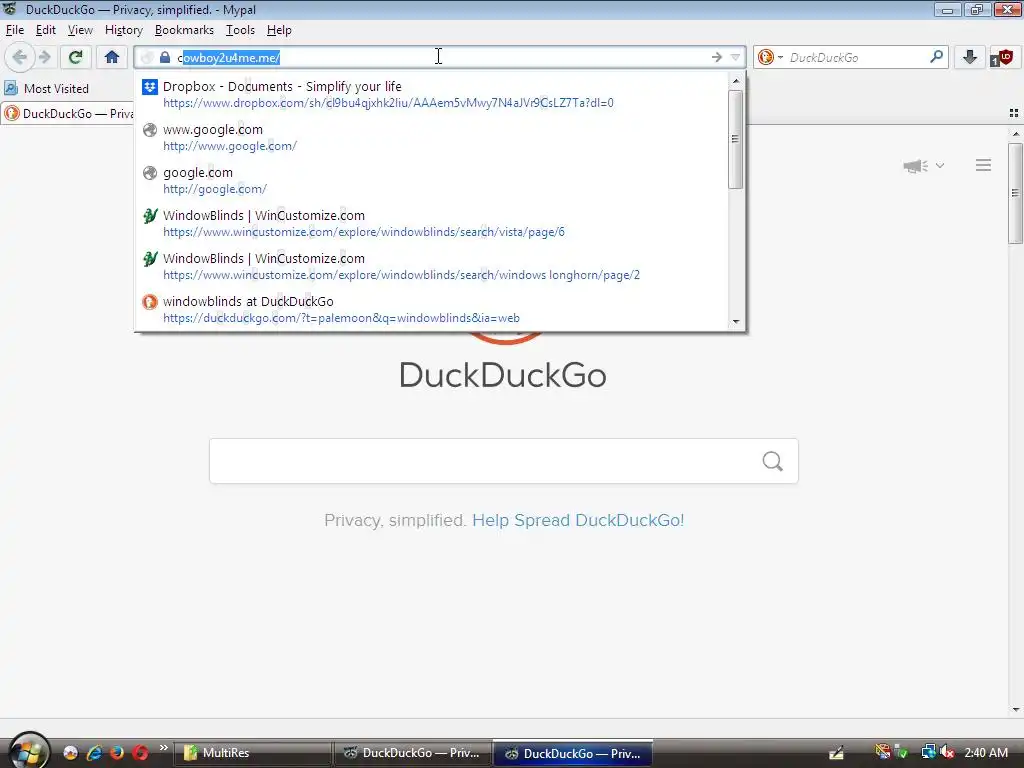Click the Back navigation arrow button
The image size is (1024, 768).
pyautogui.click(x=20, y=57)
